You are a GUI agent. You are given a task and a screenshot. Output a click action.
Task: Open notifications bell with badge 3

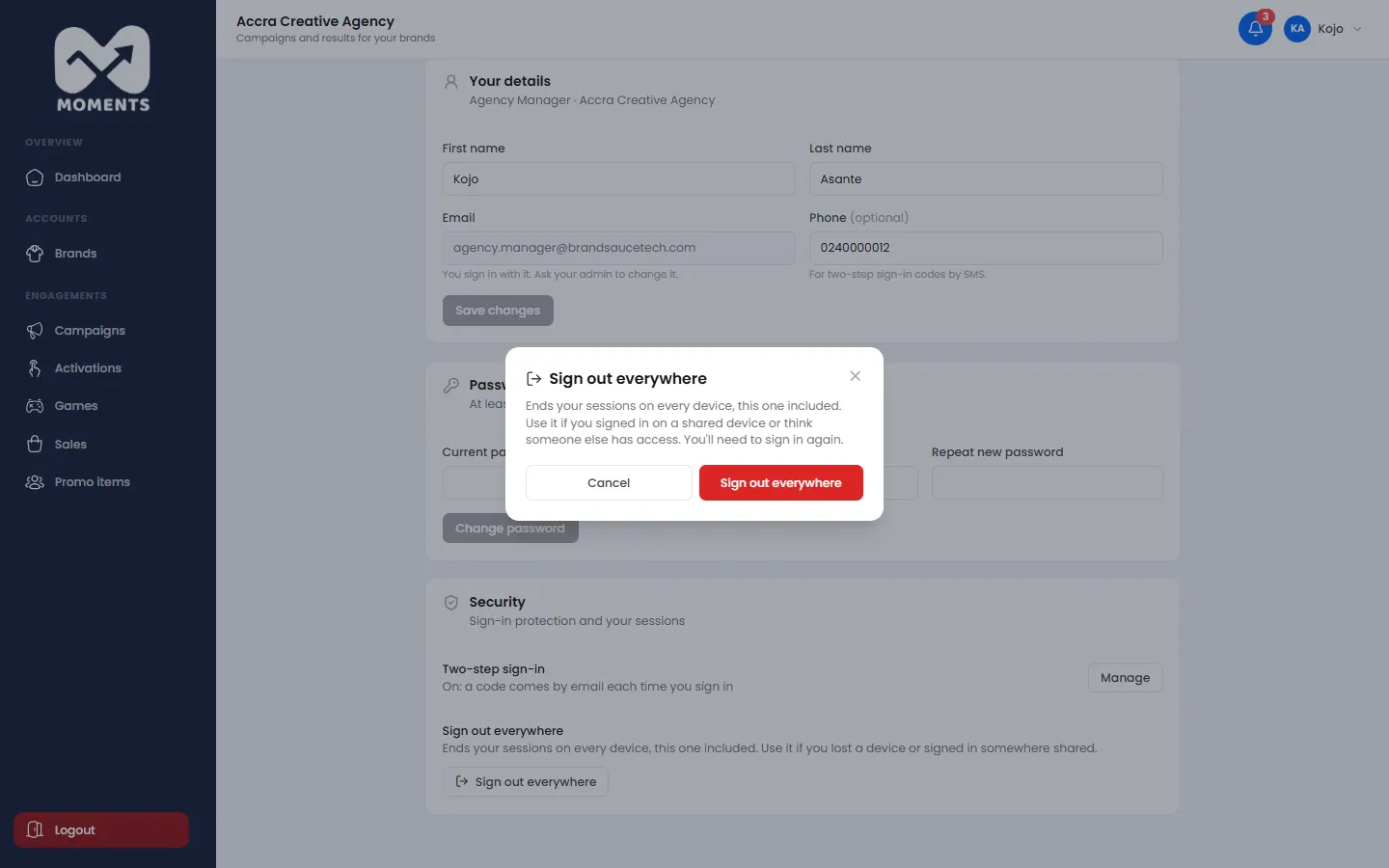(x=1255, y=28)
